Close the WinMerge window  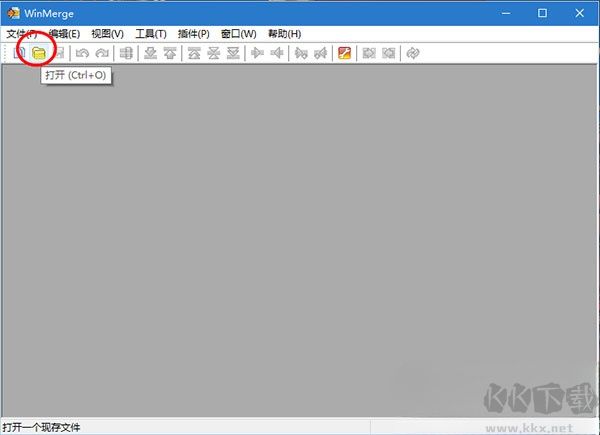[x=579, y=13]
